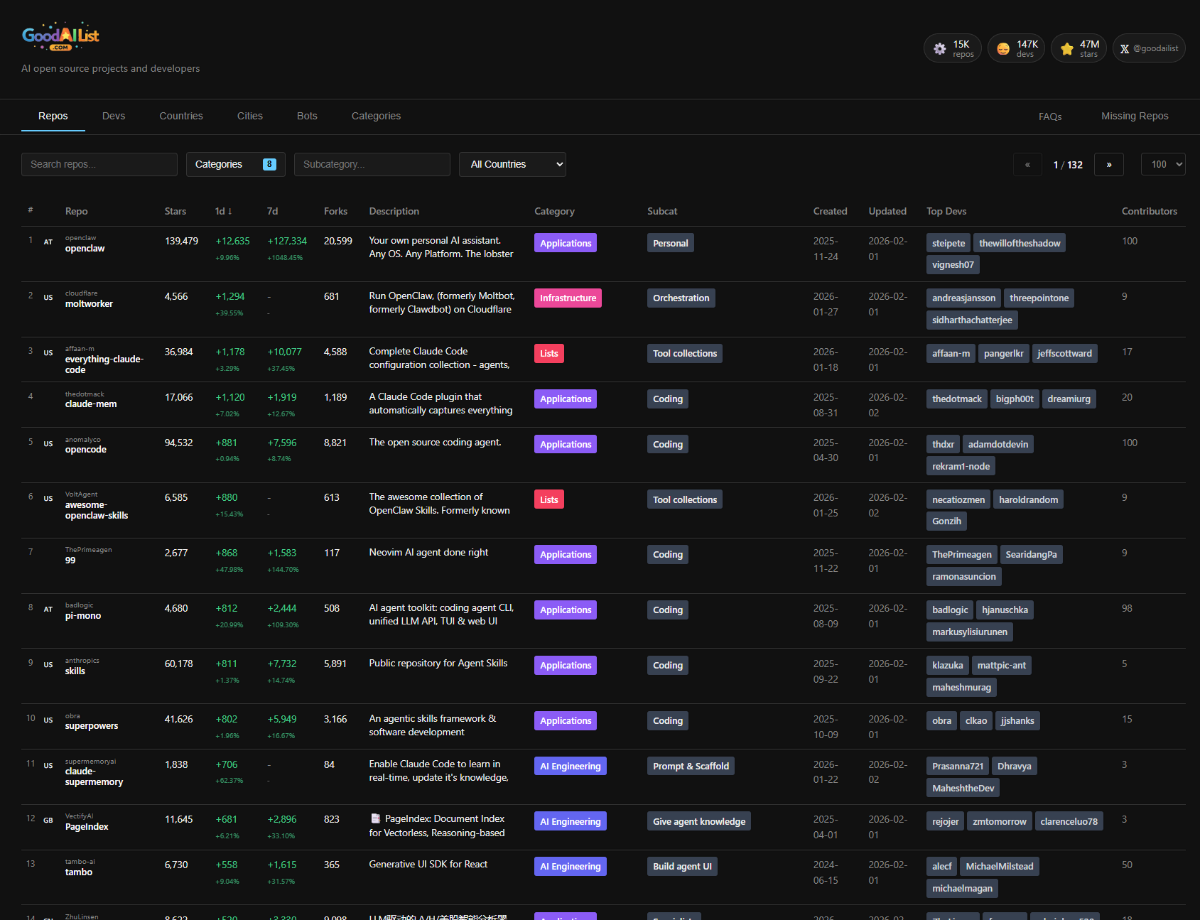Sort the table by Stars column

point(175,211)
